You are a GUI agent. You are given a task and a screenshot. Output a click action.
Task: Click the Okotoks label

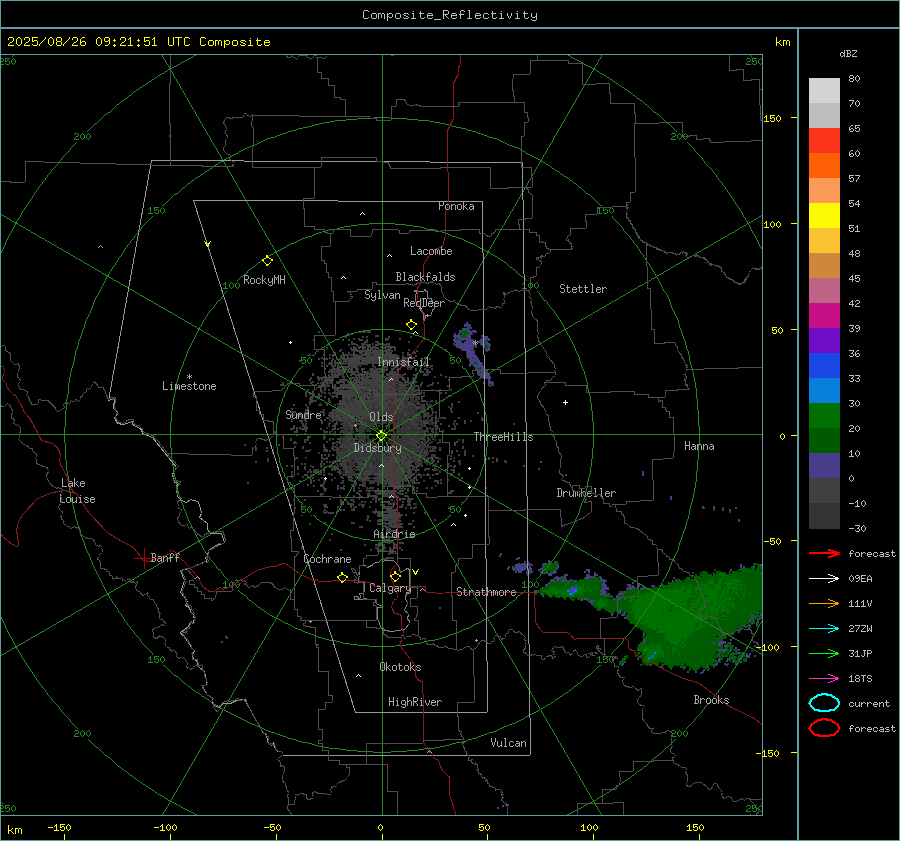click(400, 667)
